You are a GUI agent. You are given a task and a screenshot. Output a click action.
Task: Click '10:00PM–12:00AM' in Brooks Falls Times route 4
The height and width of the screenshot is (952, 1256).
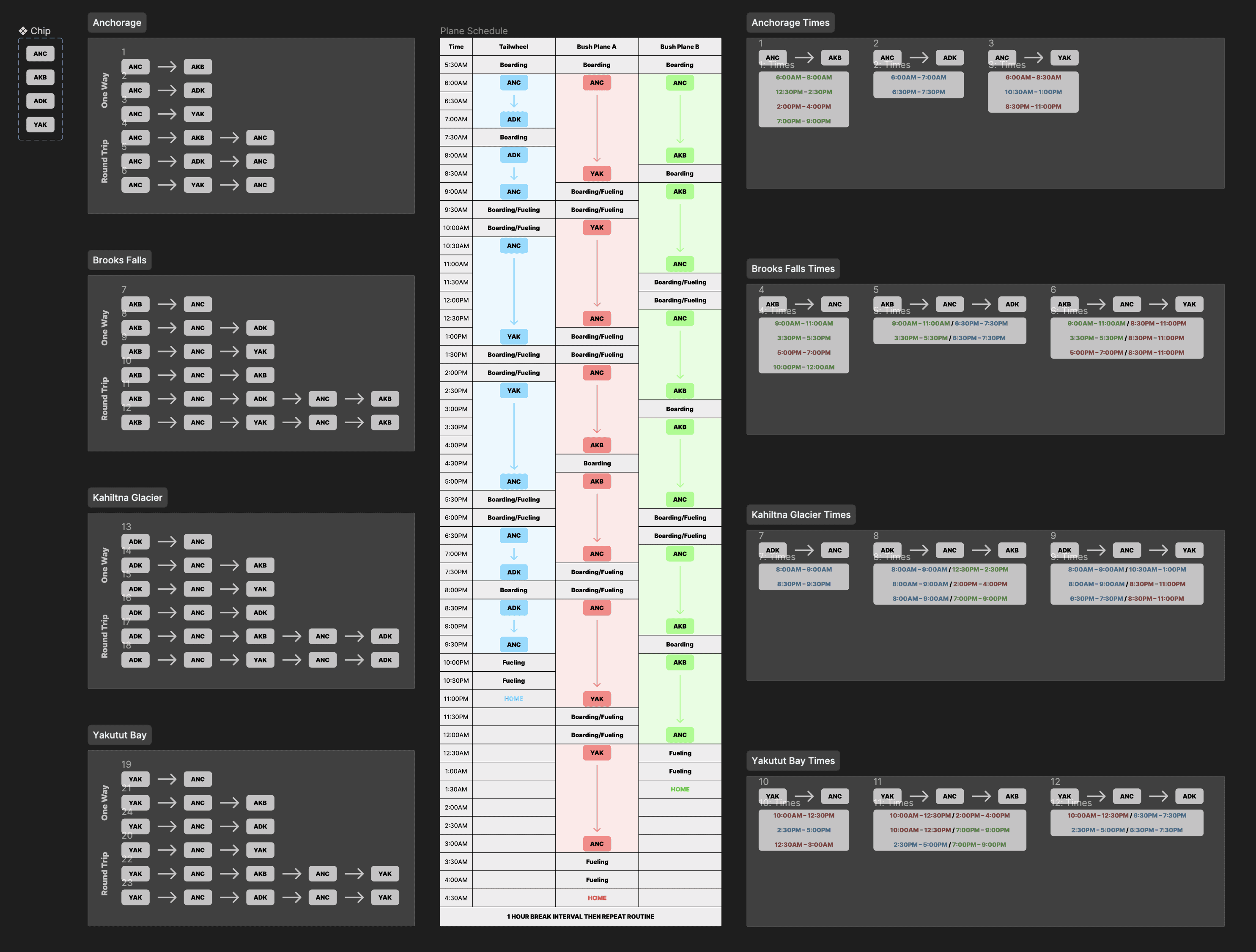tap(804, 367)
